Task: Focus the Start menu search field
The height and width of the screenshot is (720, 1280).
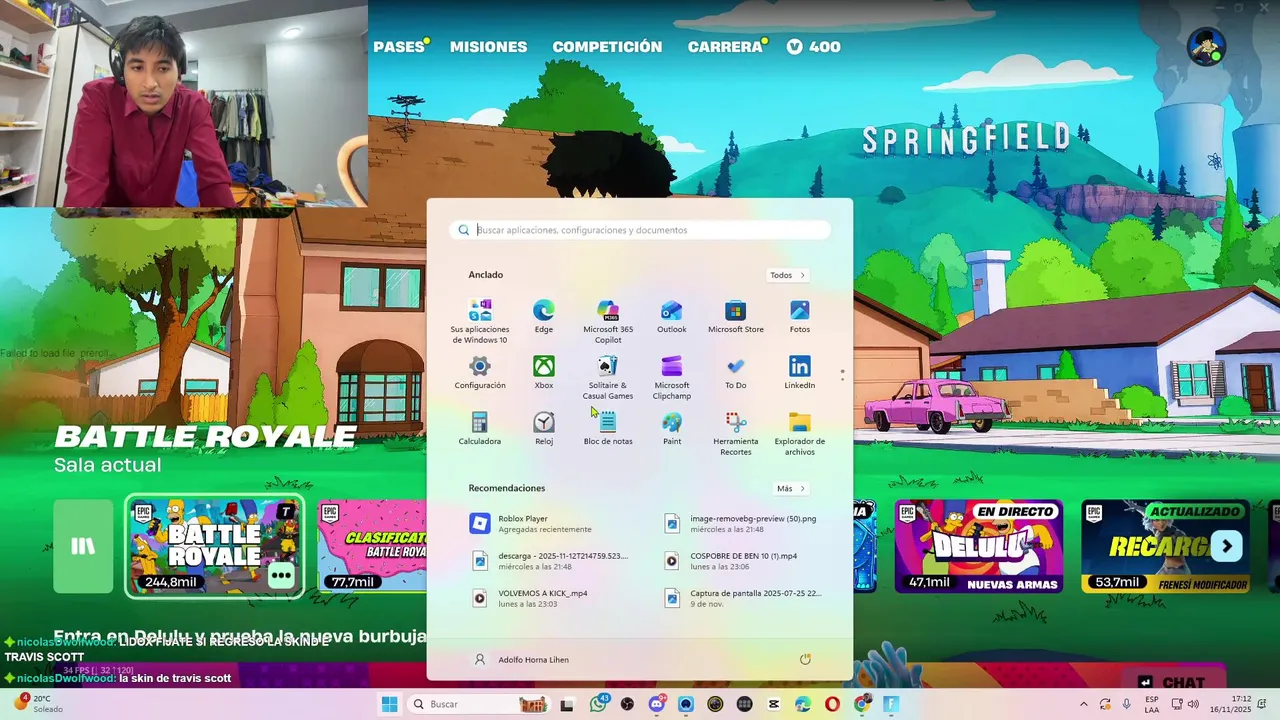Action: click(x=640, y=230)
